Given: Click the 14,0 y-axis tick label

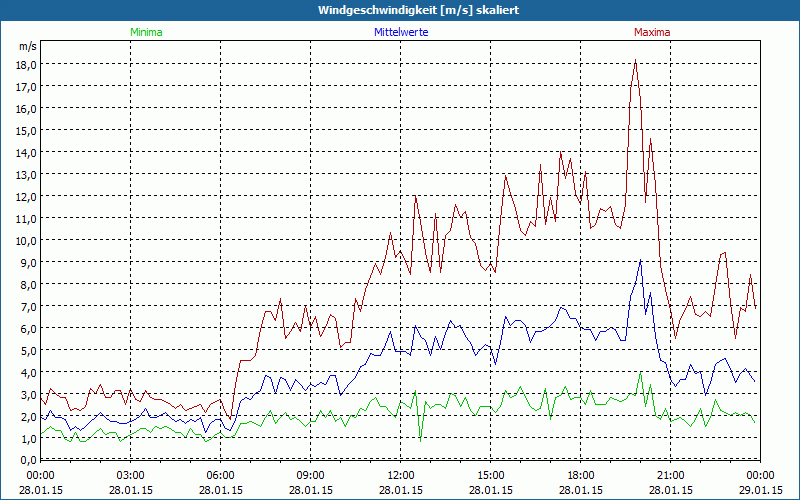Looking at the screenshot, I should [x=25, y=152].
